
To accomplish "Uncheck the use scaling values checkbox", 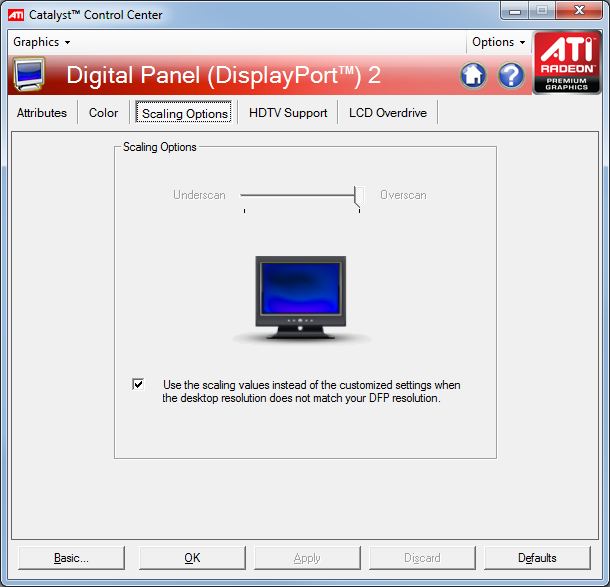I will pyautogui.click(x=138, y=384).
